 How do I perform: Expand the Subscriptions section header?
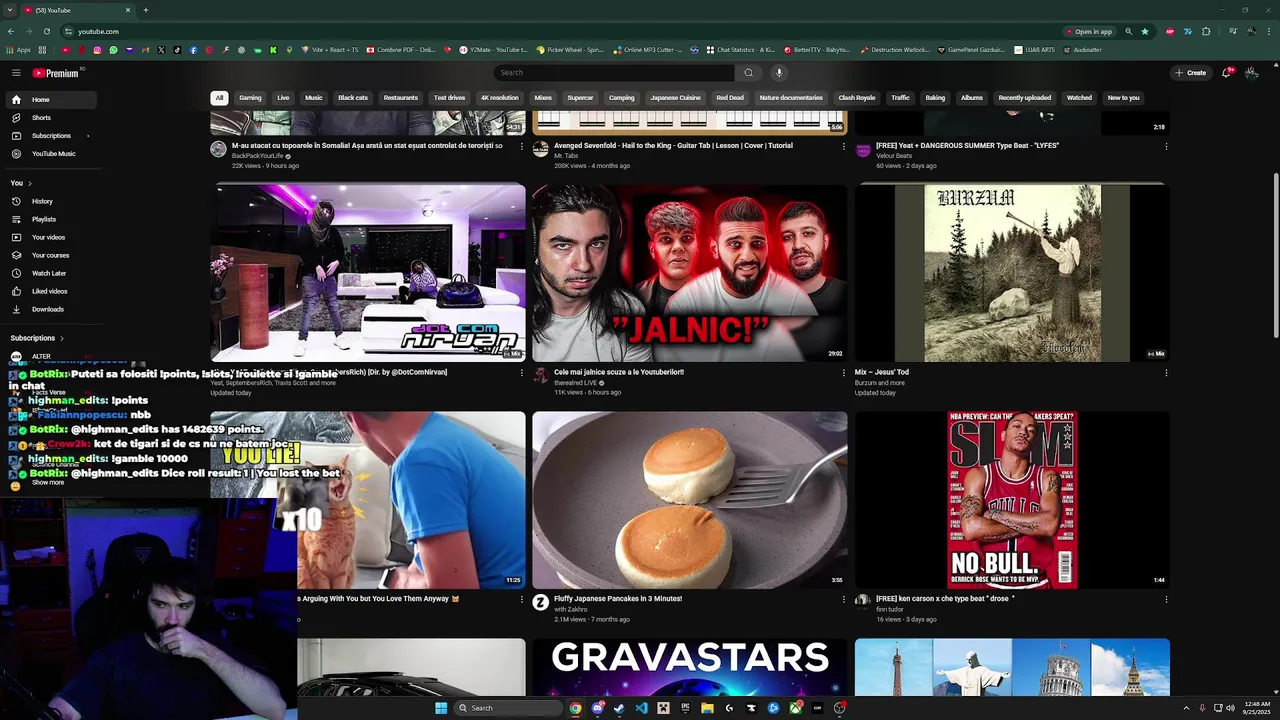[x=37, y=338]
